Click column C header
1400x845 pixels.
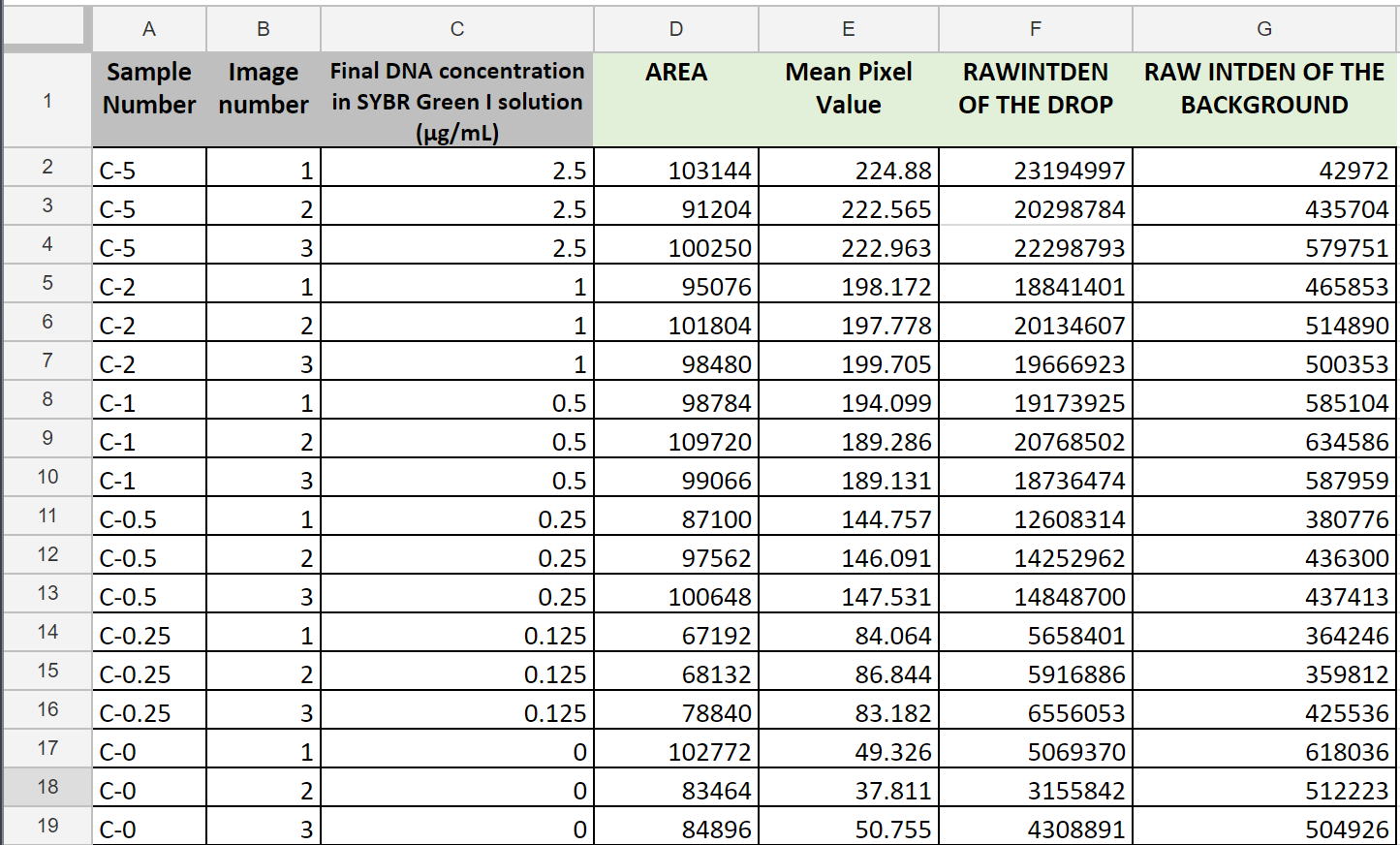[x=456, y=29]
